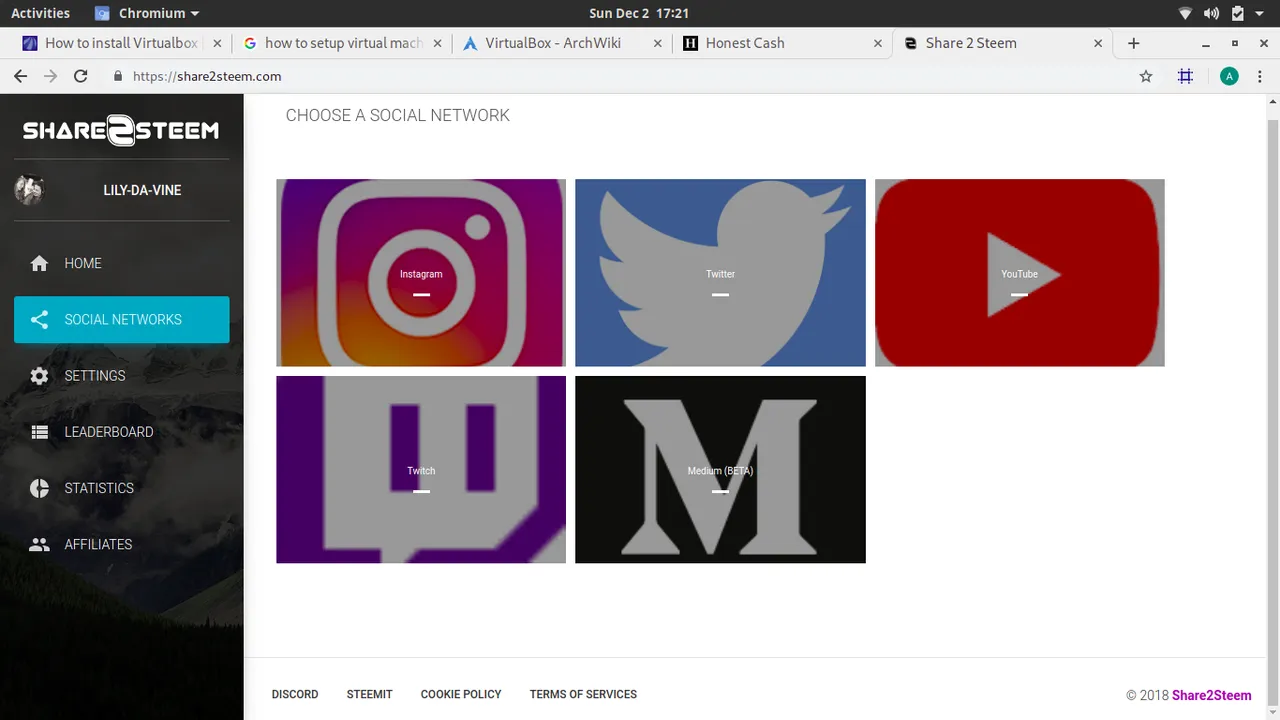Image resolution: width=1280 pixels, height=720 pixels.
Task: Click the checkmark tray icon in top bar
Action: 1238,13
